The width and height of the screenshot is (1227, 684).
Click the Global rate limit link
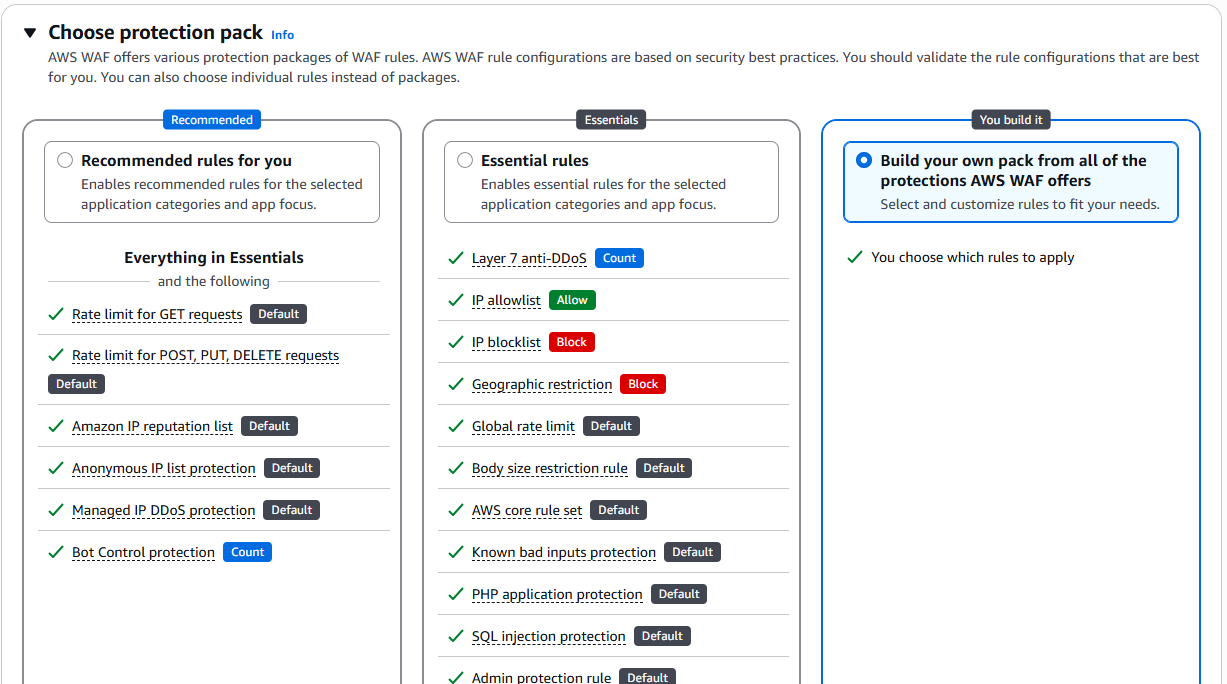click(523, 426)
